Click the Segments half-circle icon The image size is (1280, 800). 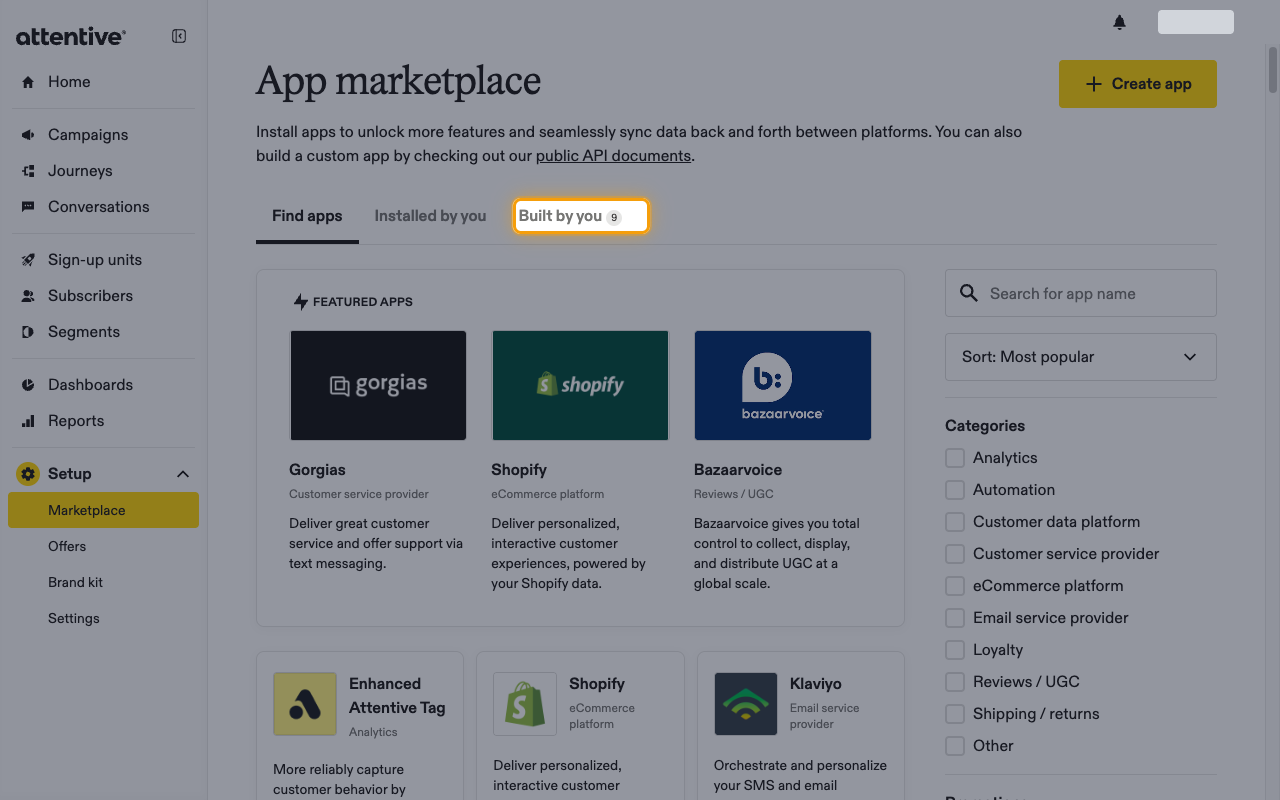(x=28, y=332)
